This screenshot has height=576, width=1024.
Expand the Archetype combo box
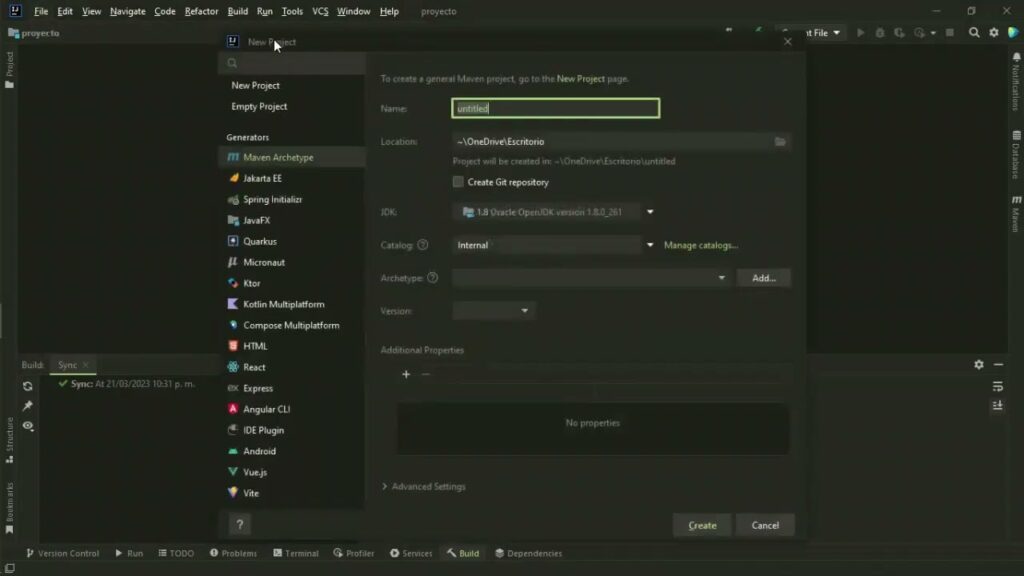coord(721,278)
